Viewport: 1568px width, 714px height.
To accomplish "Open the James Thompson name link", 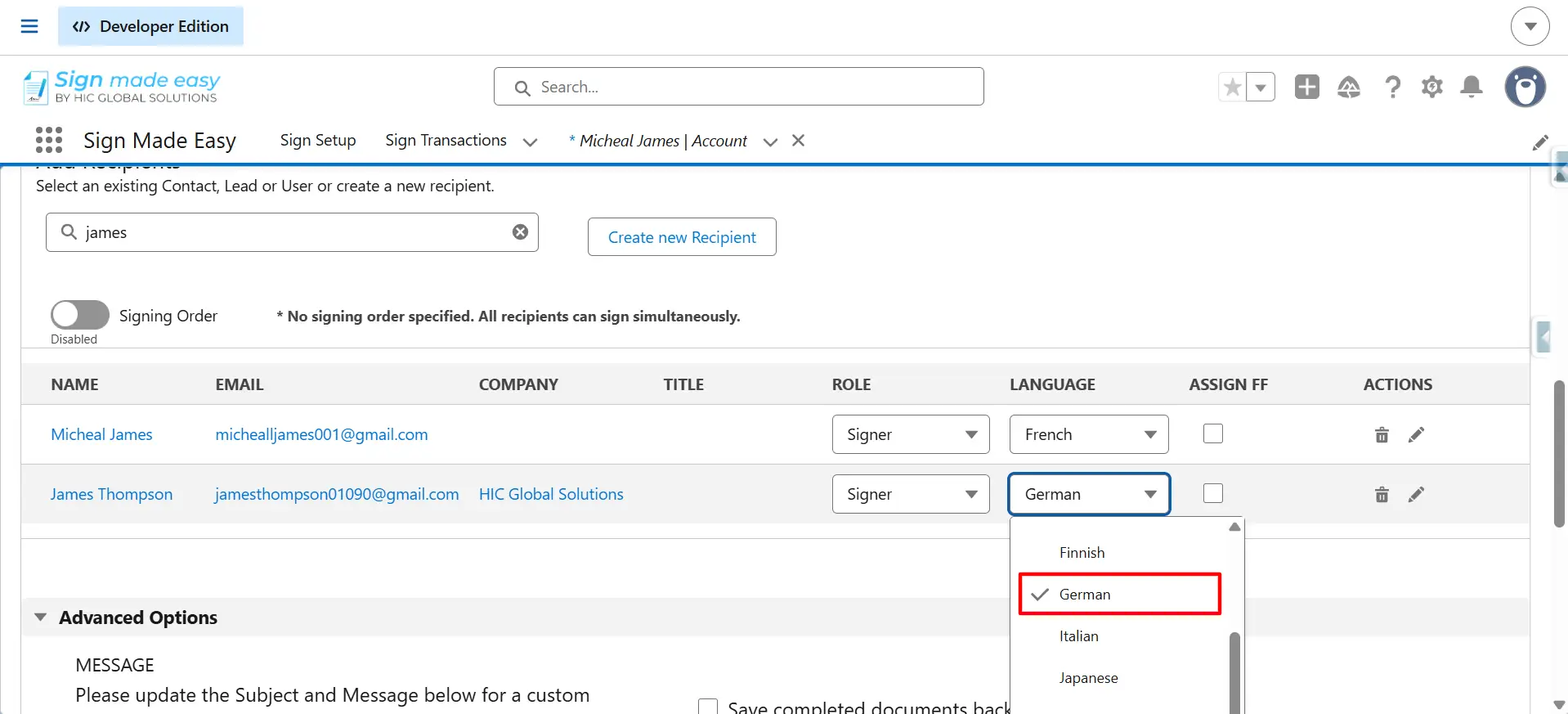I will pos(111,494).
